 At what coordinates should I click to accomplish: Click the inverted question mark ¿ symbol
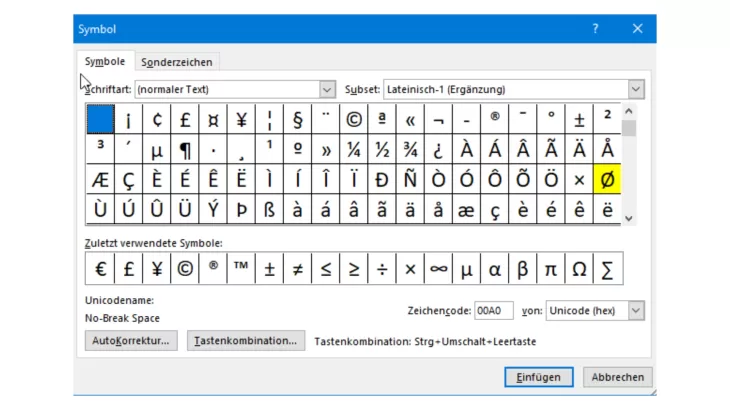(438, 150)
